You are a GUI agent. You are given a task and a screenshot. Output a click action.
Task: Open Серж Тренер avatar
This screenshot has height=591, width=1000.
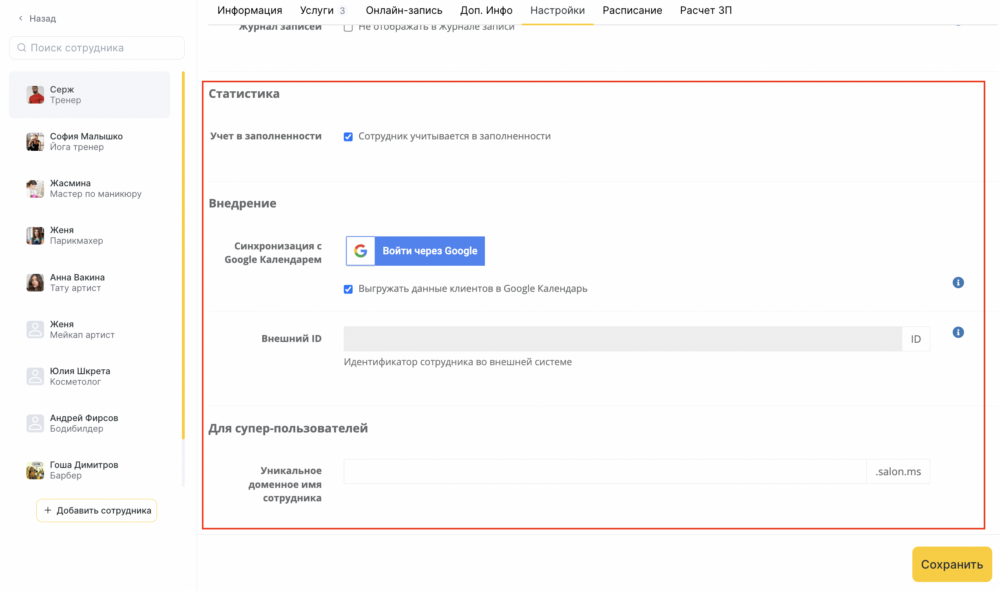pyautogui.click(x=35, y=94)
